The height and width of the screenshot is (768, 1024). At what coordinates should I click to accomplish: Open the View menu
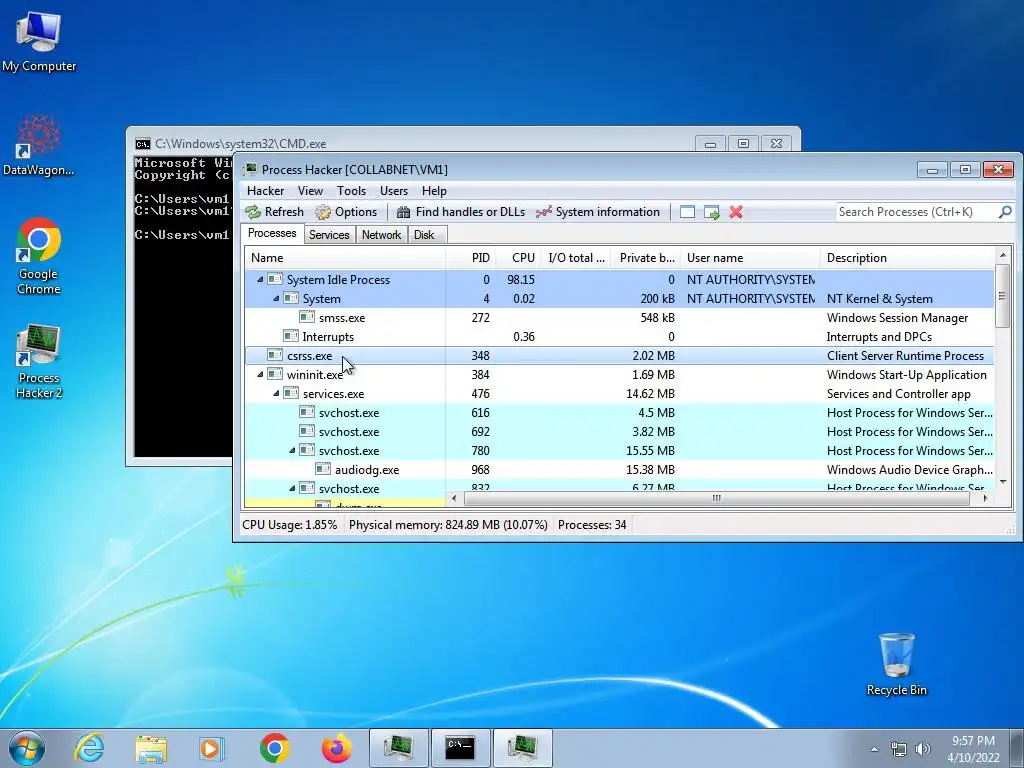310,191
